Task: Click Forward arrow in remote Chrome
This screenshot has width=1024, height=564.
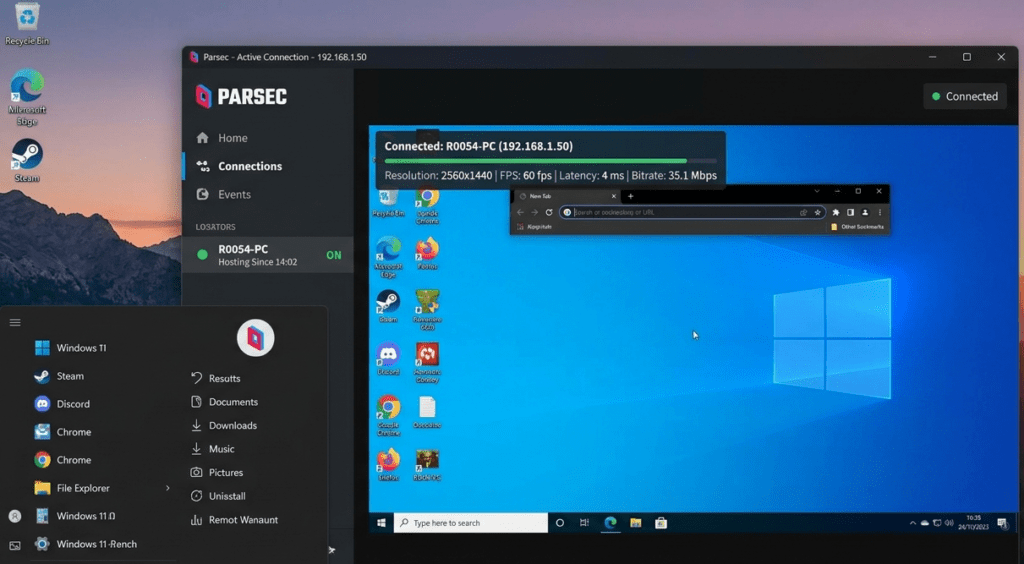Action: (534, 212)
